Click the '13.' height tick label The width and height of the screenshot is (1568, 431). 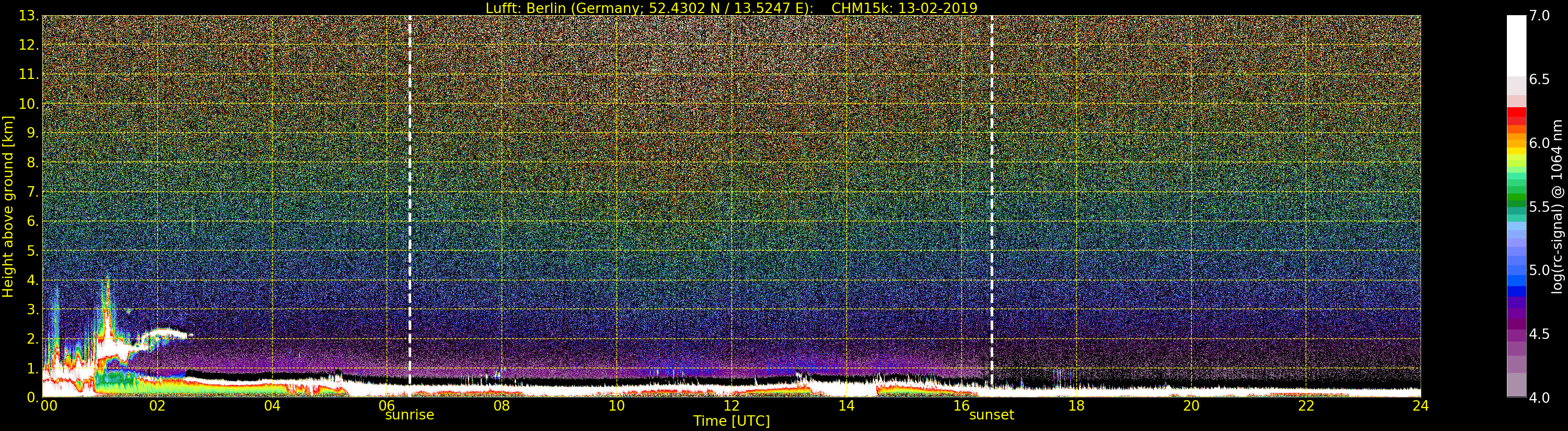(x=29, y=16)
